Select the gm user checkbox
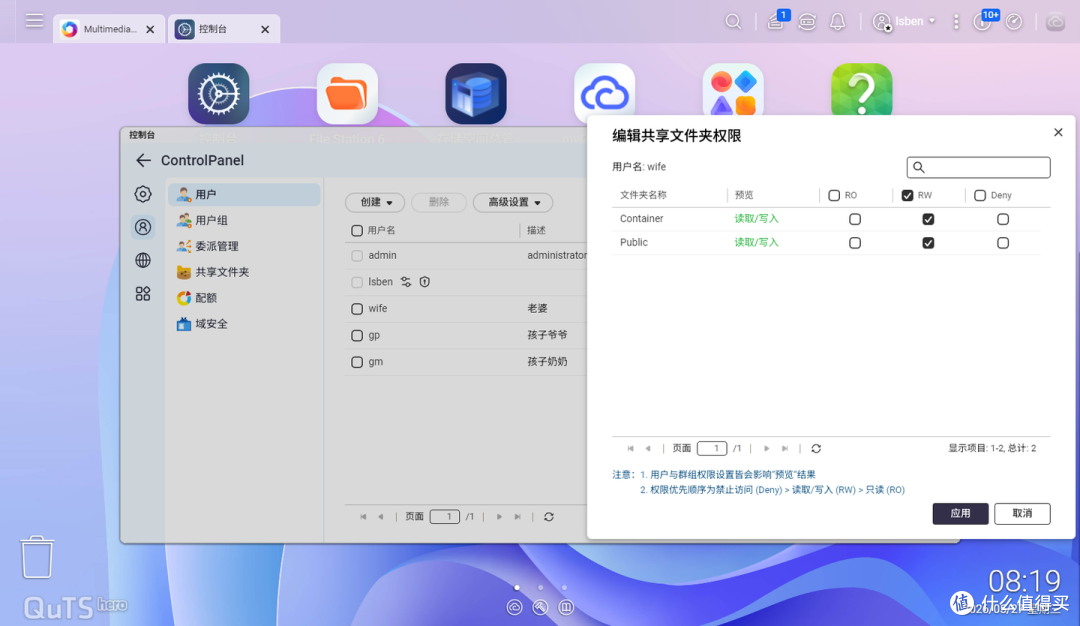This screenshot has height=626, width=1080. 357,362
